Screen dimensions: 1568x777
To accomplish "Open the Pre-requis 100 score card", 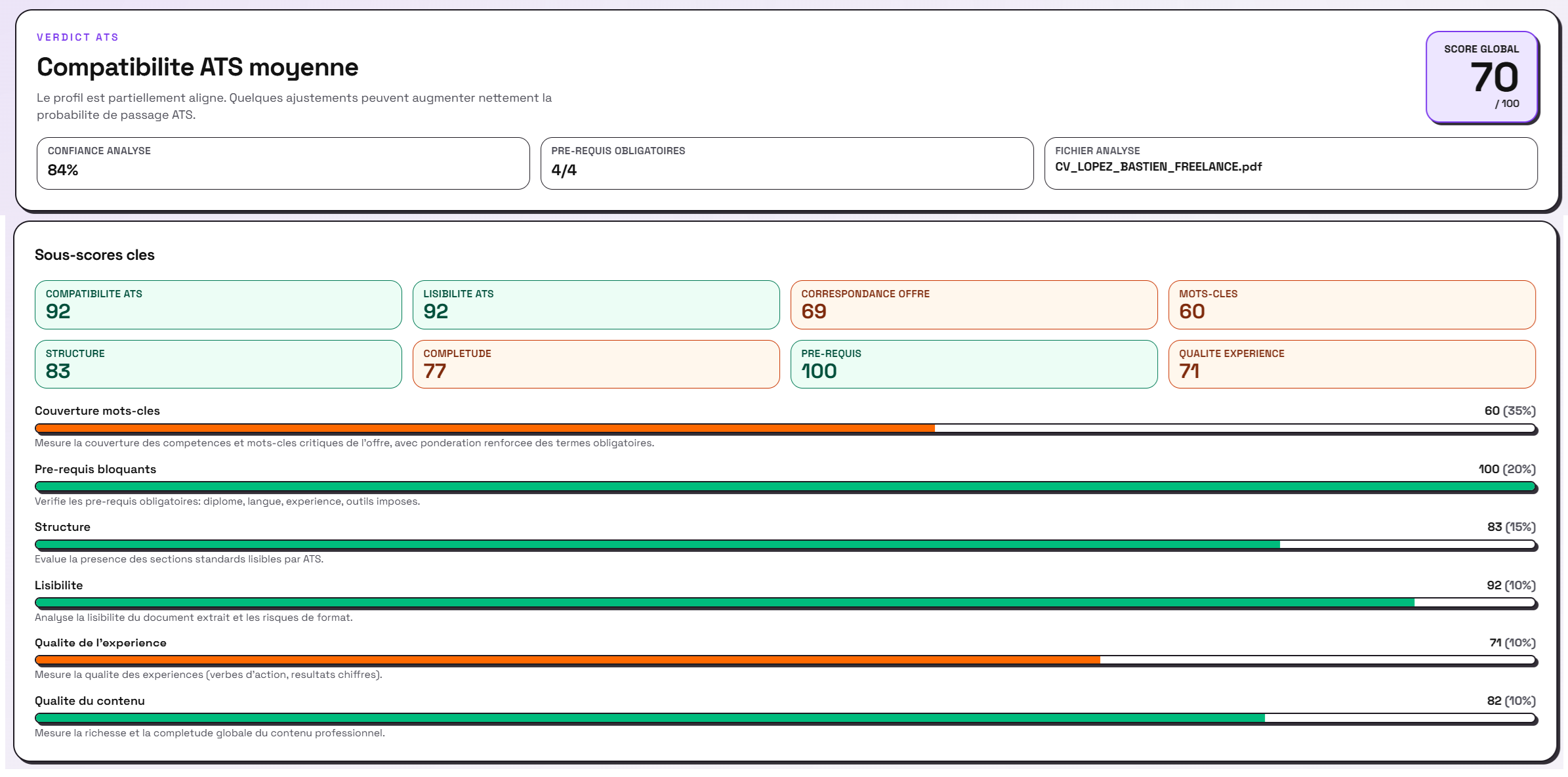I will point(974,364).
